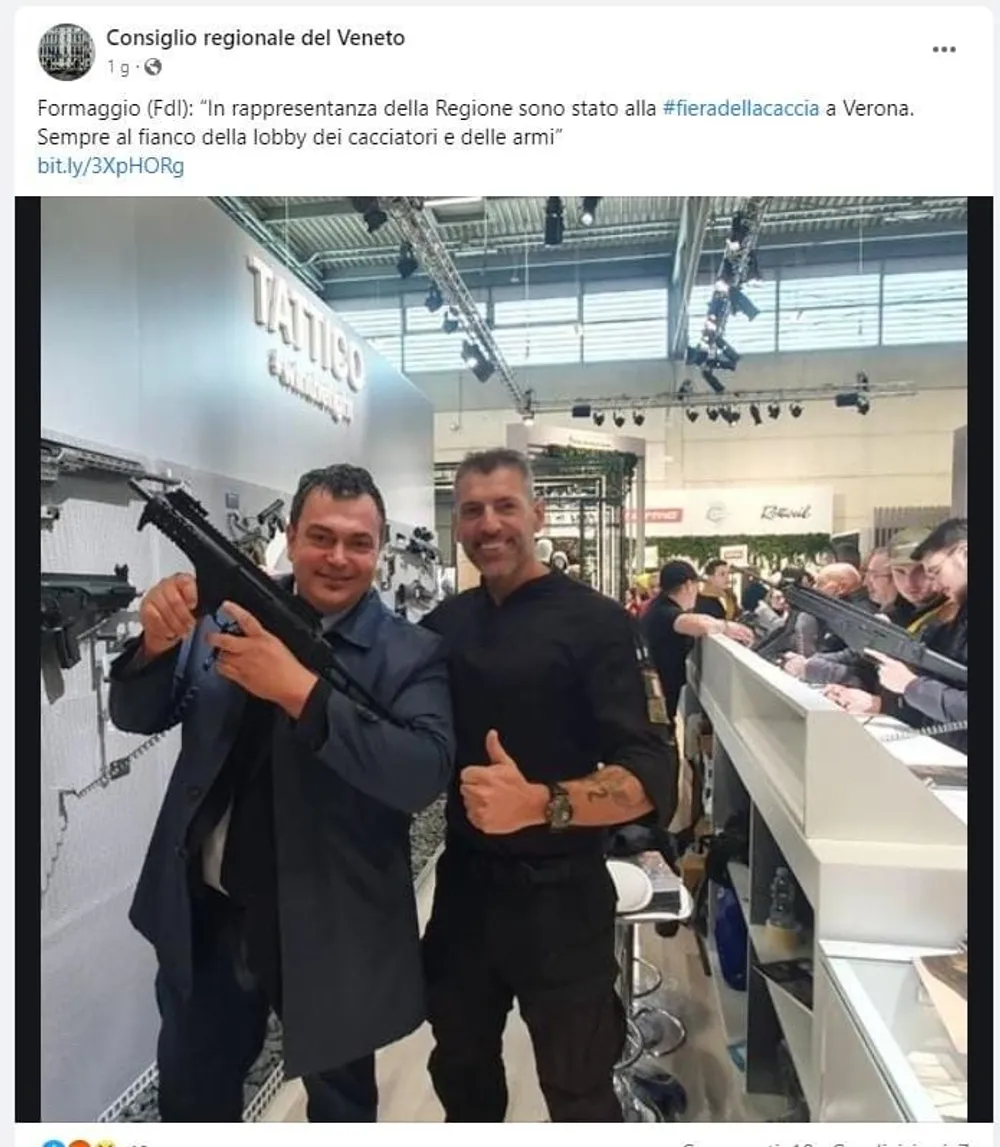The height and width of the screenshot is (1147, 1000).
Task: Click the yellow laughing reaction icon
Action: tap(105, 1143)
